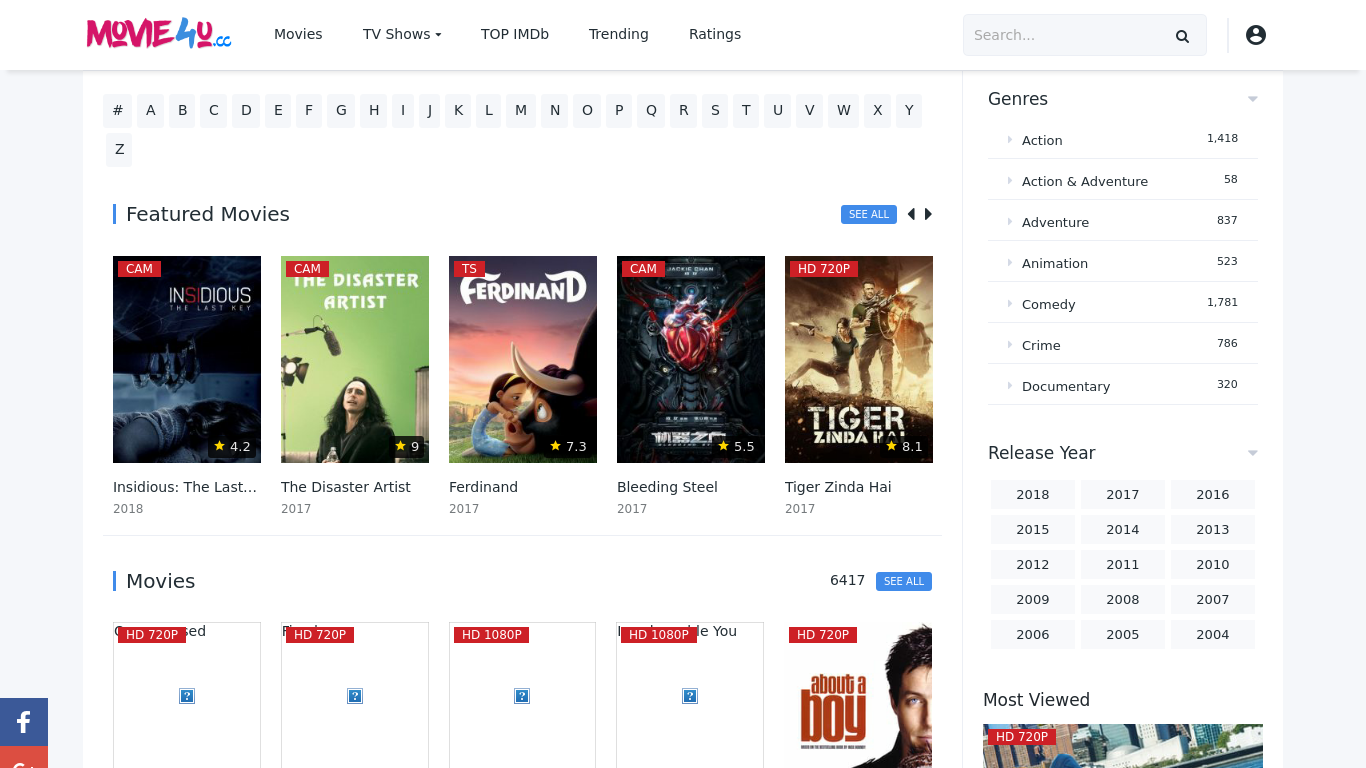The width and height of the screenshot is (1366, 768).
Task: Go to previous featured movies arrow
Action: 911,214
